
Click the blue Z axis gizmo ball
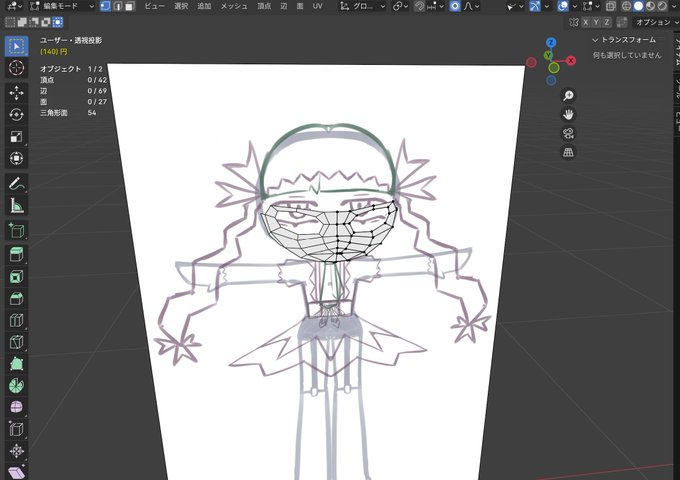551,42
